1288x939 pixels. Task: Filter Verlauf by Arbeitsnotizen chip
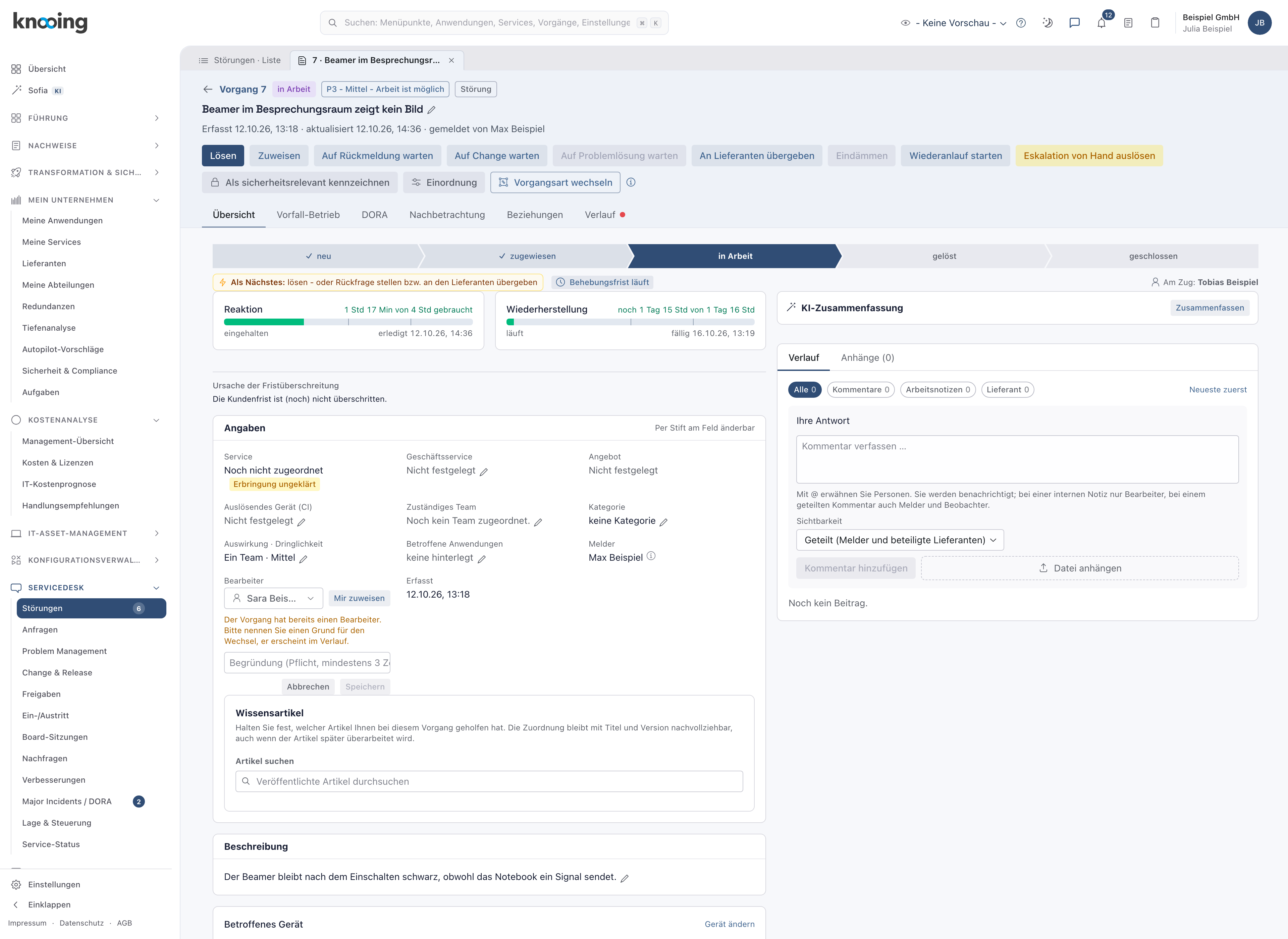tap(938, 389)
